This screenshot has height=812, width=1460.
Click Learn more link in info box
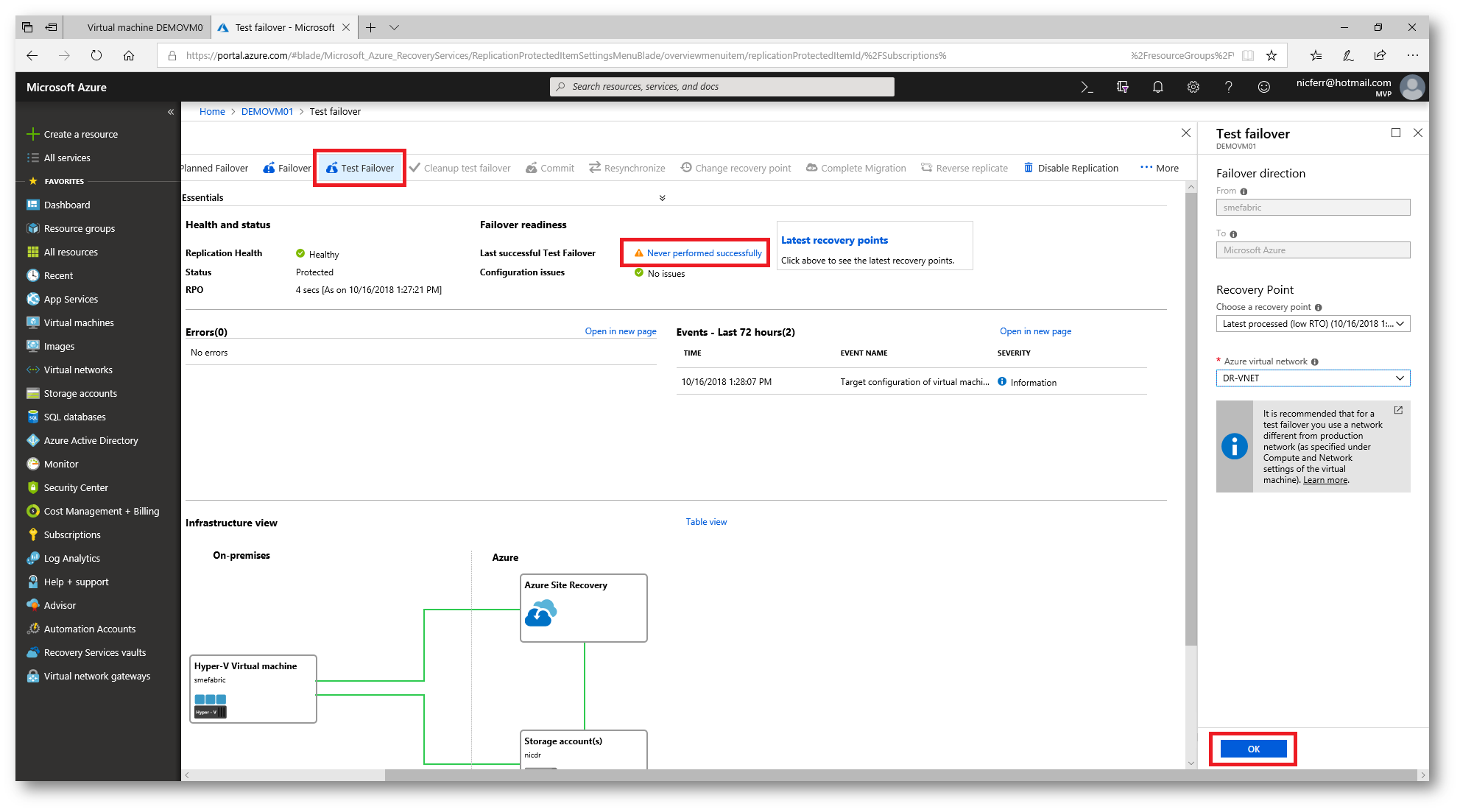point(1325,480)
